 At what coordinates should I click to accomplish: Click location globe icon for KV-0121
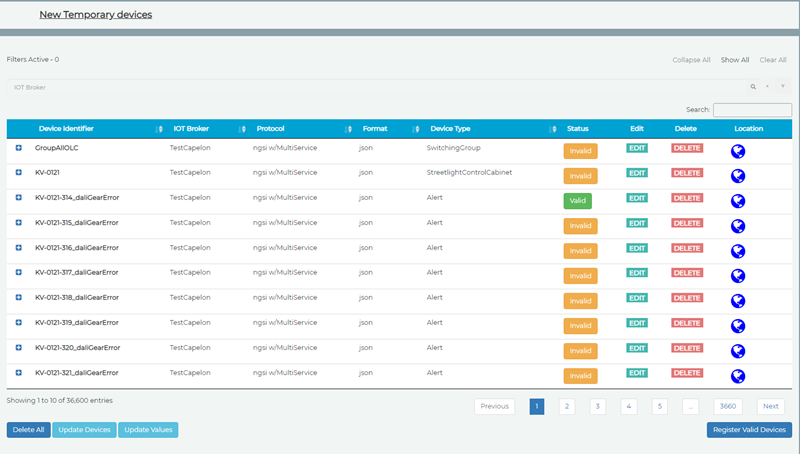point(738,176)
